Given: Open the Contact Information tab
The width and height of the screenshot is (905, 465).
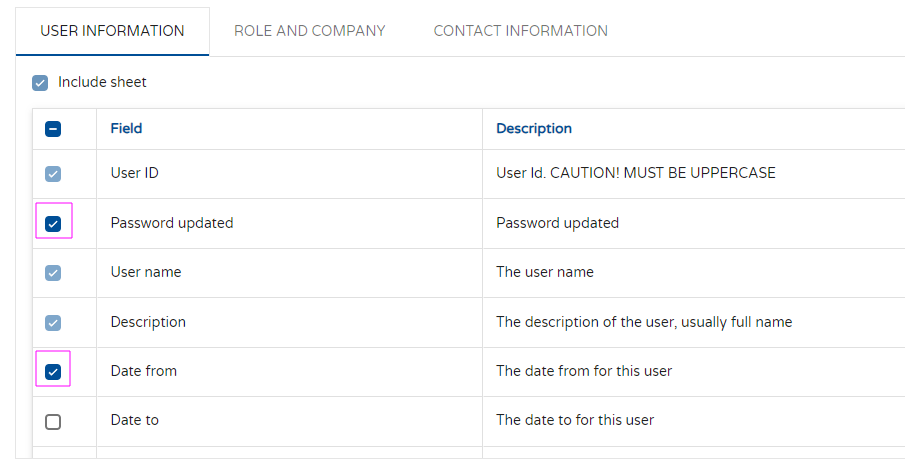Looking at the screenshot, I should 520,31.
